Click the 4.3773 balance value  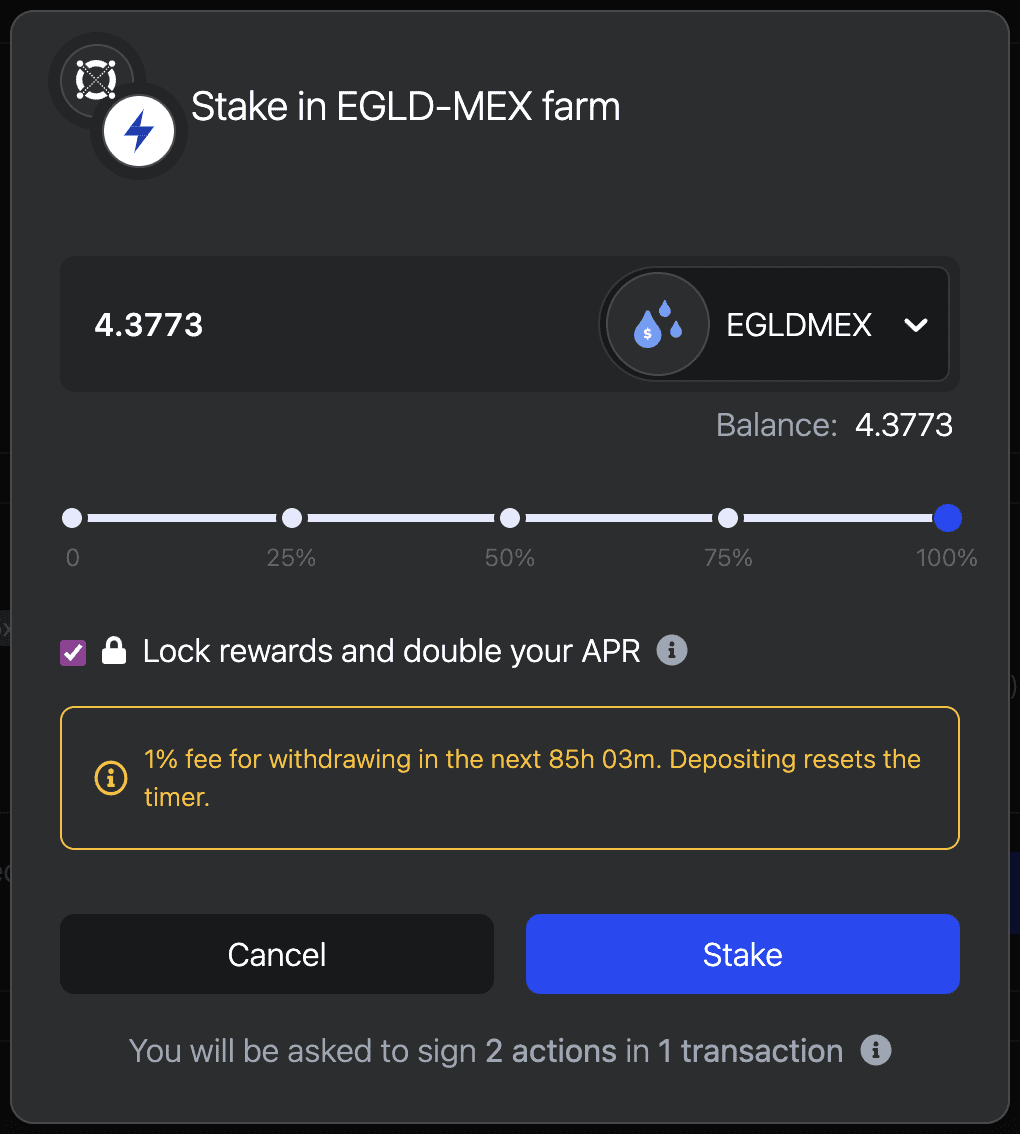coord(904,425)
